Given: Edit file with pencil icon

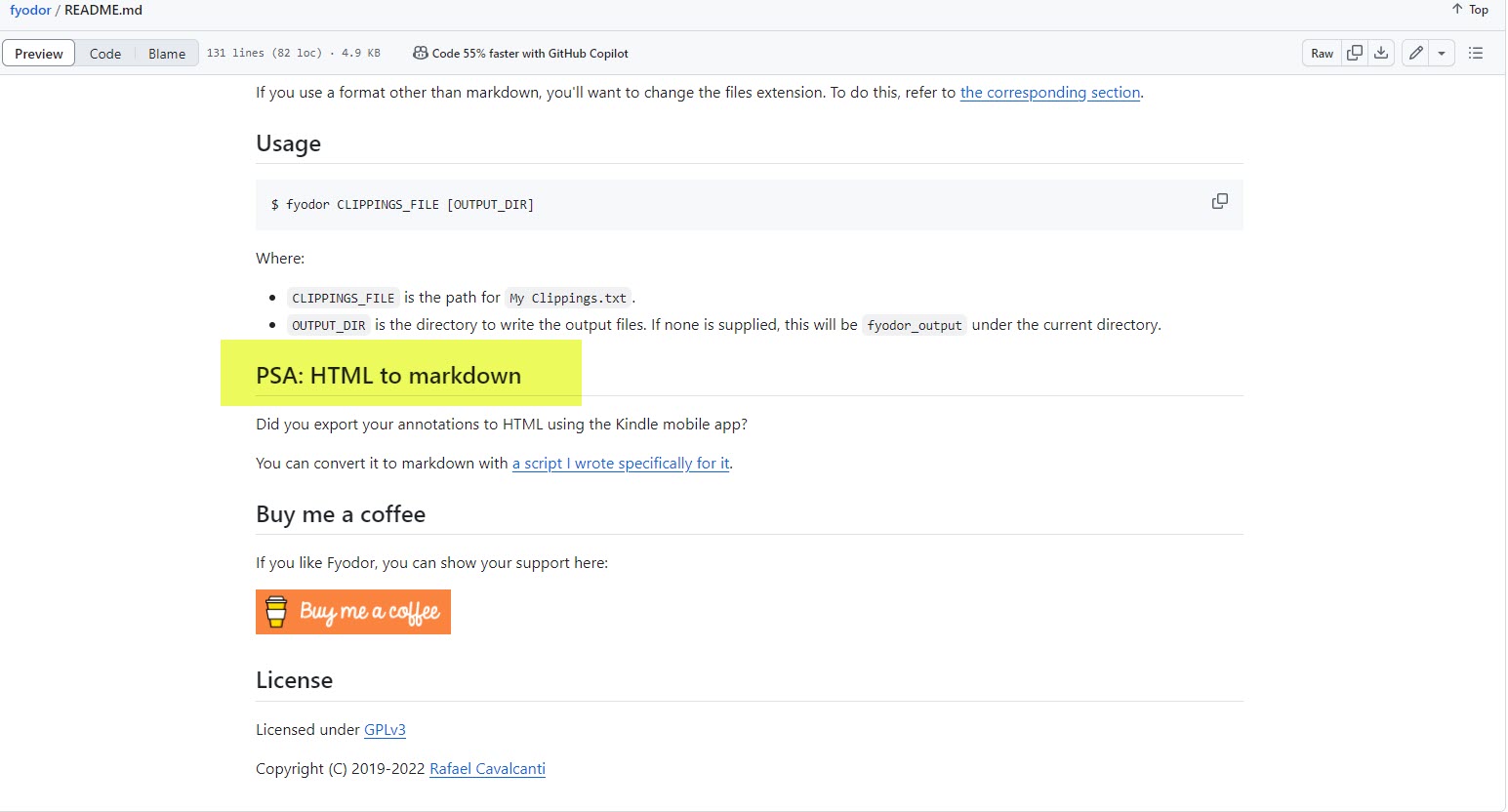Looking at the screenshot, I should click(1416, 54).
